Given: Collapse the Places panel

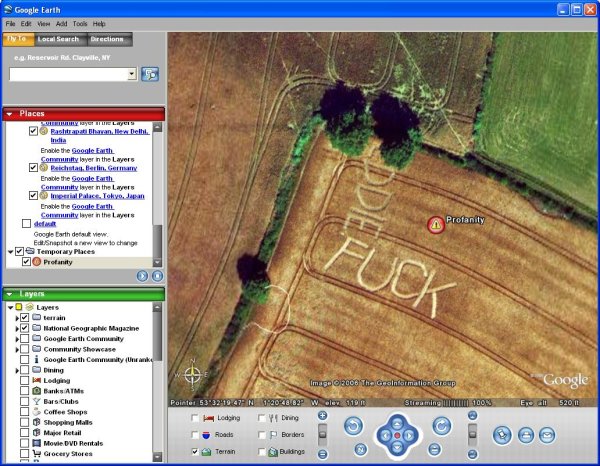Looking at the screenshot, I should [x=9, y=114].
